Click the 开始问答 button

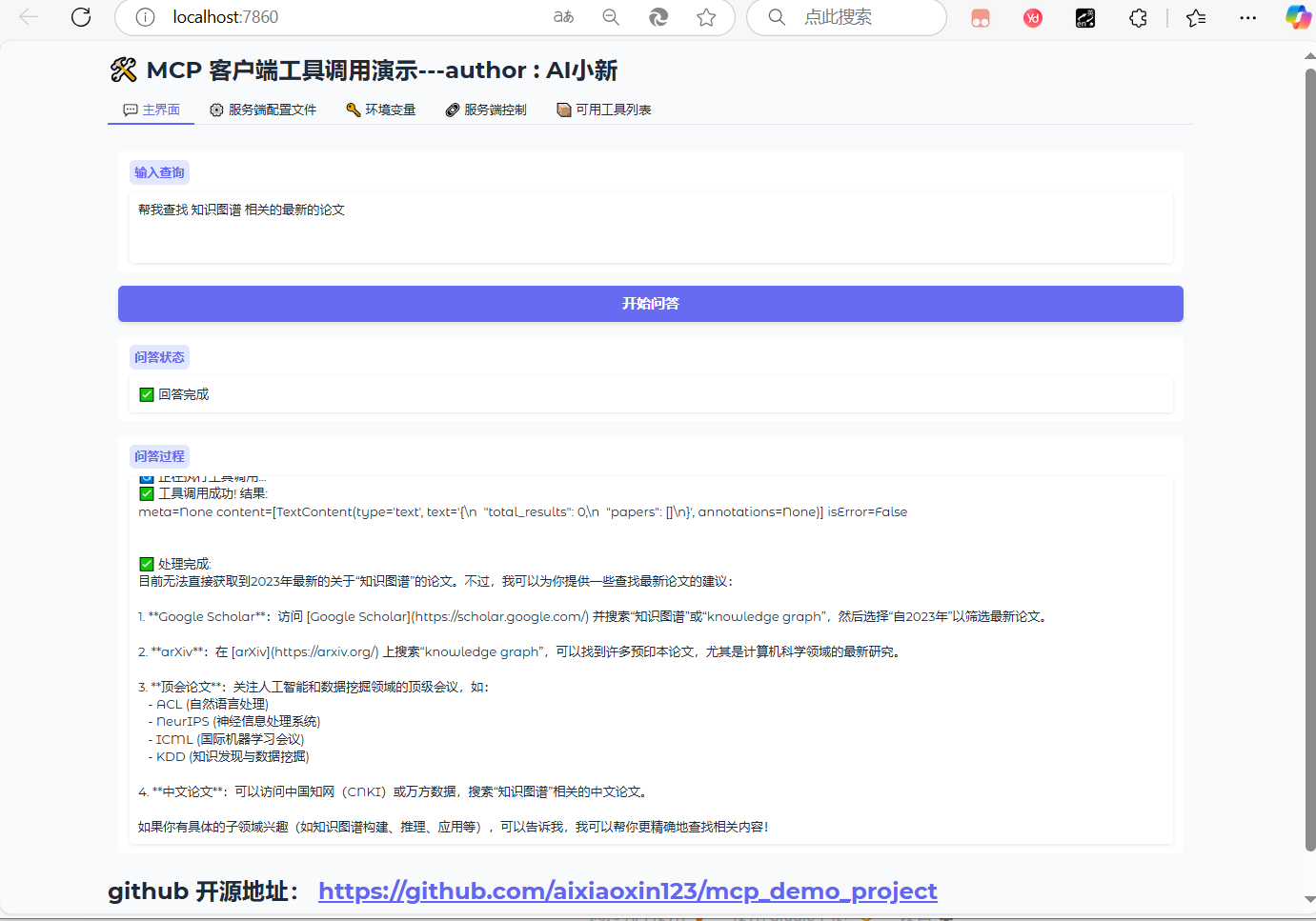pyautogui.click(x=651, y=304)
